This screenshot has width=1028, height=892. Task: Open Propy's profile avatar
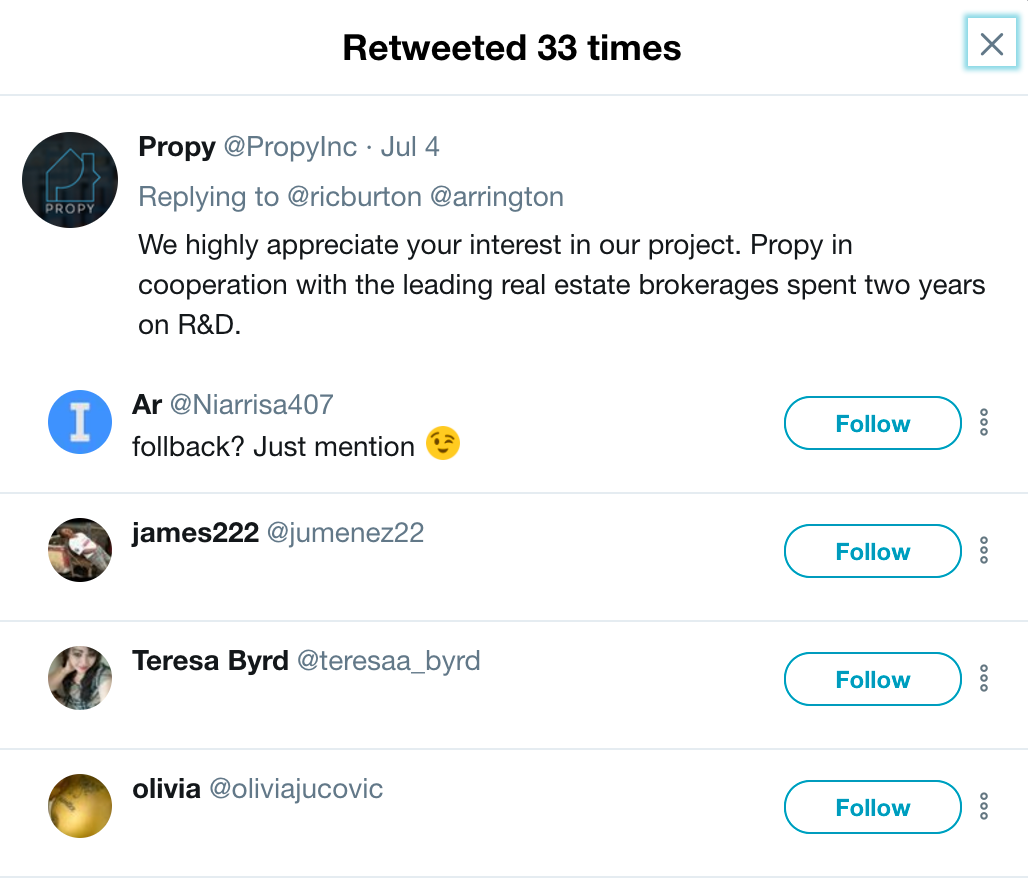point(70,180)
